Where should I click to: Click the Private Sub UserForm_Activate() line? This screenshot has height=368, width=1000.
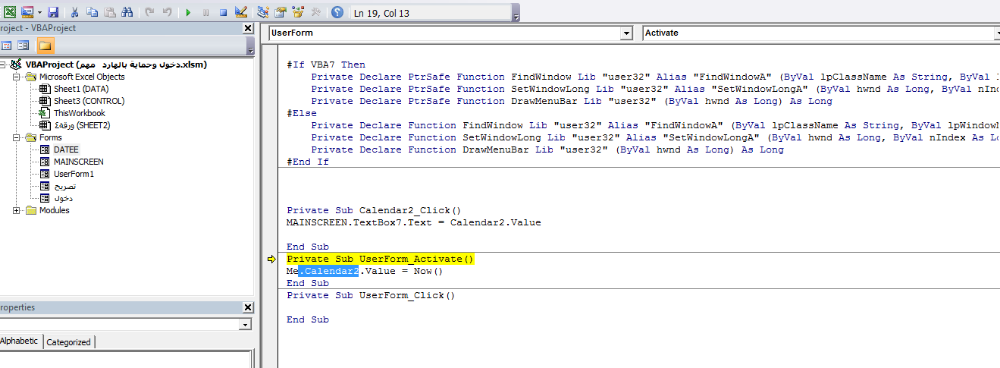point(381,259)
